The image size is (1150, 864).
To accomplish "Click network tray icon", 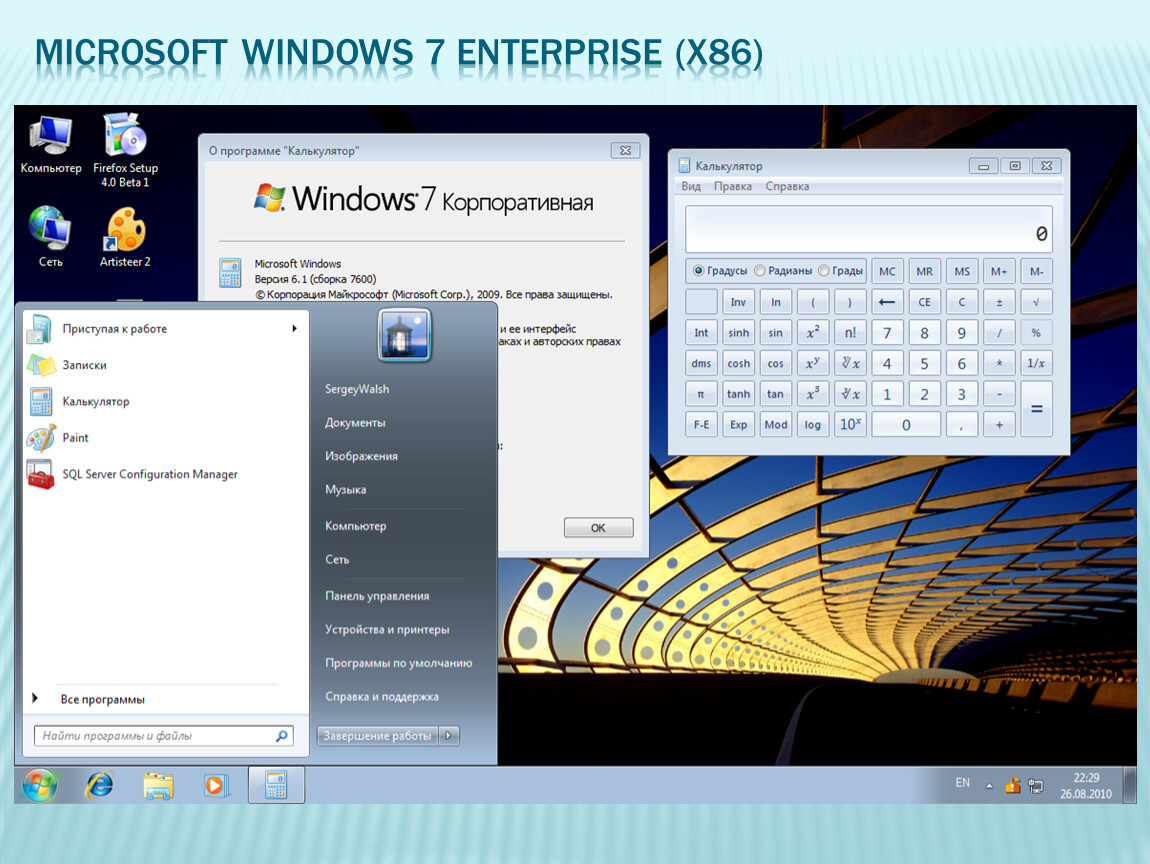I will (x=1036, y=786).
